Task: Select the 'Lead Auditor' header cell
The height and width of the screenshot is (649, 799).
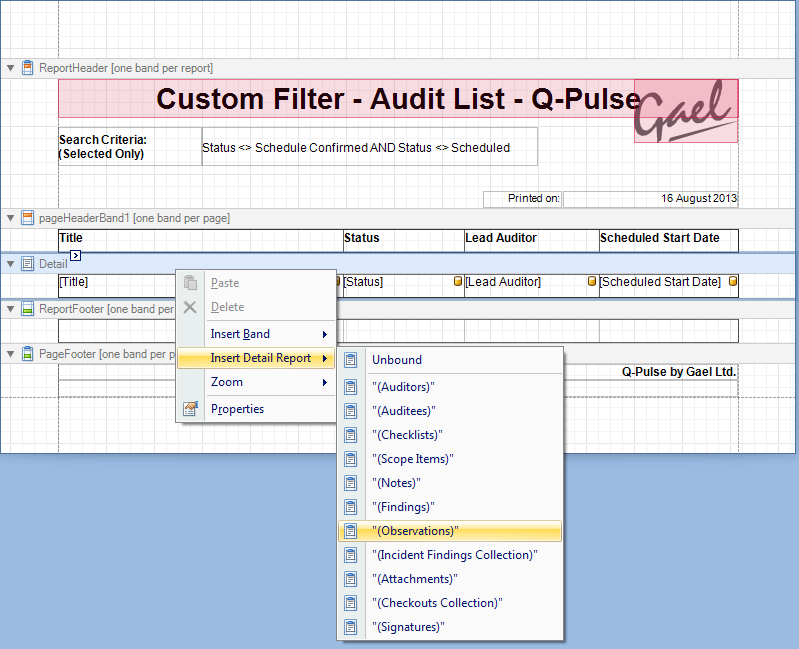Action: click(532, 240)
